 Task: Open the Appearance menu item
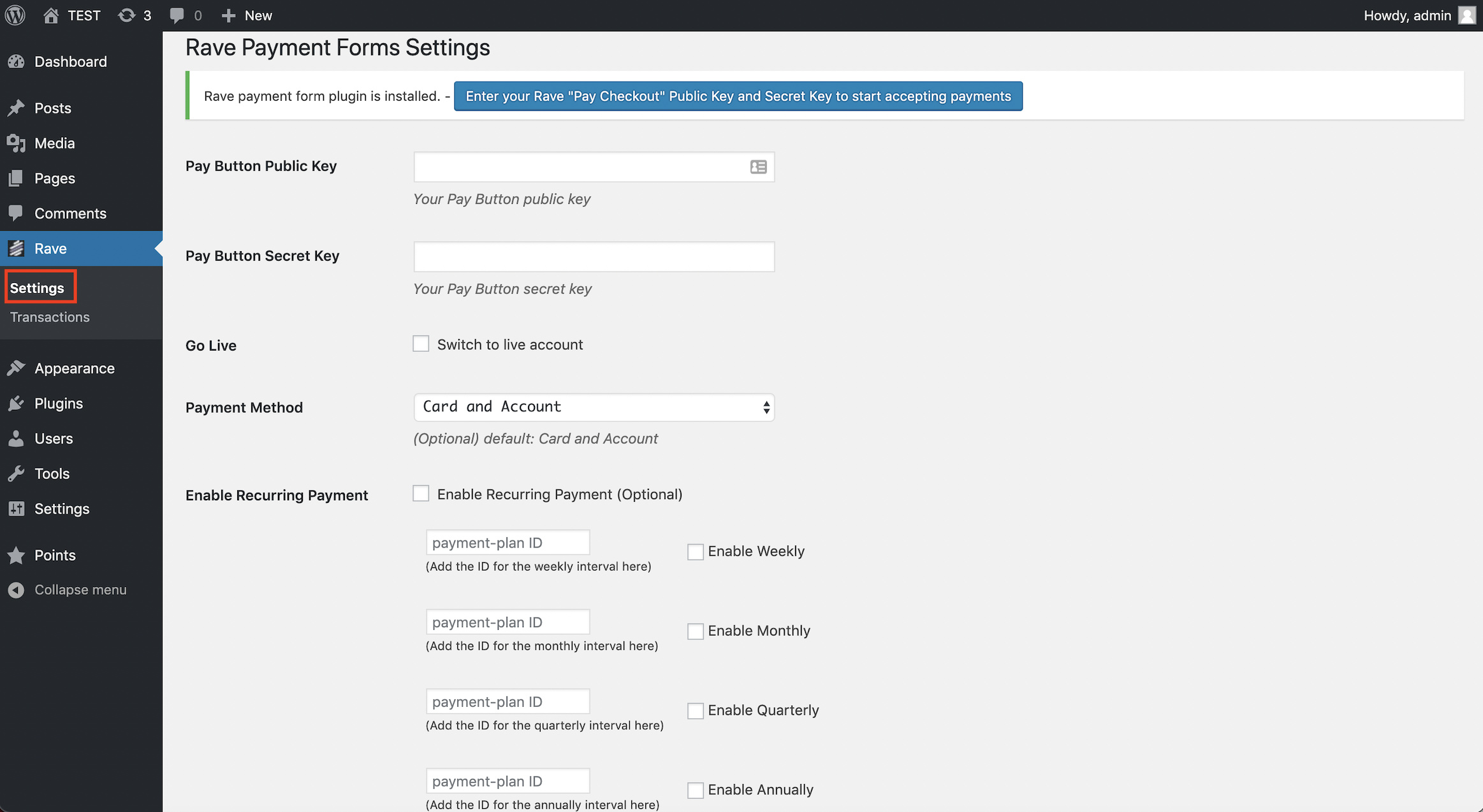[x=74, y=368]
